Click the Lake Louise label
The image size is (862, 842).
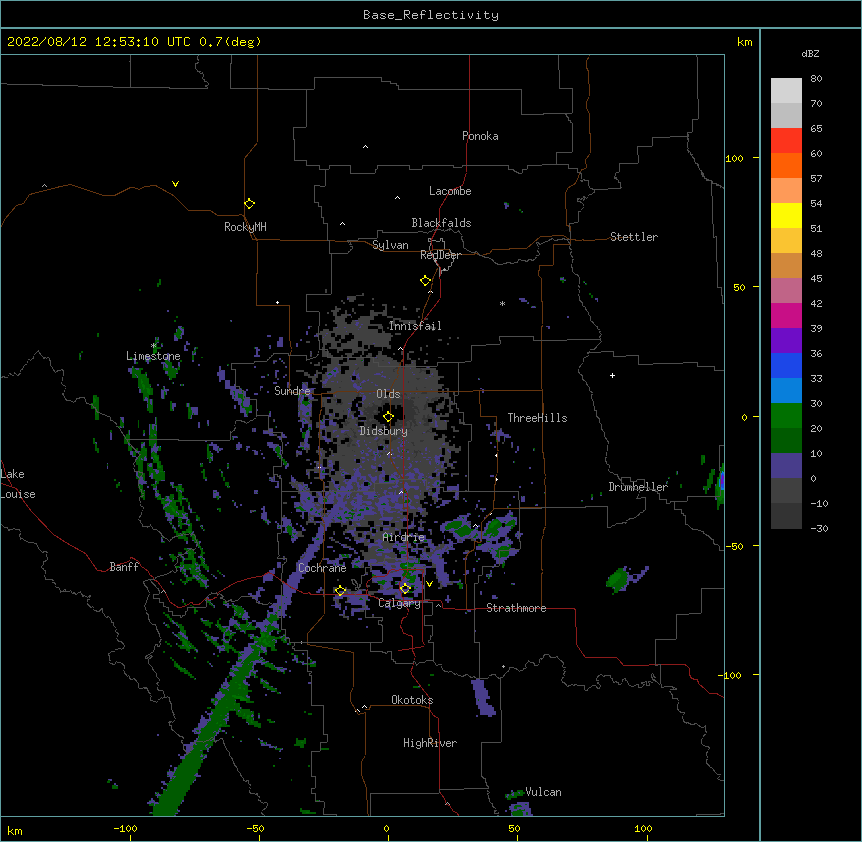tap(18, 484)
